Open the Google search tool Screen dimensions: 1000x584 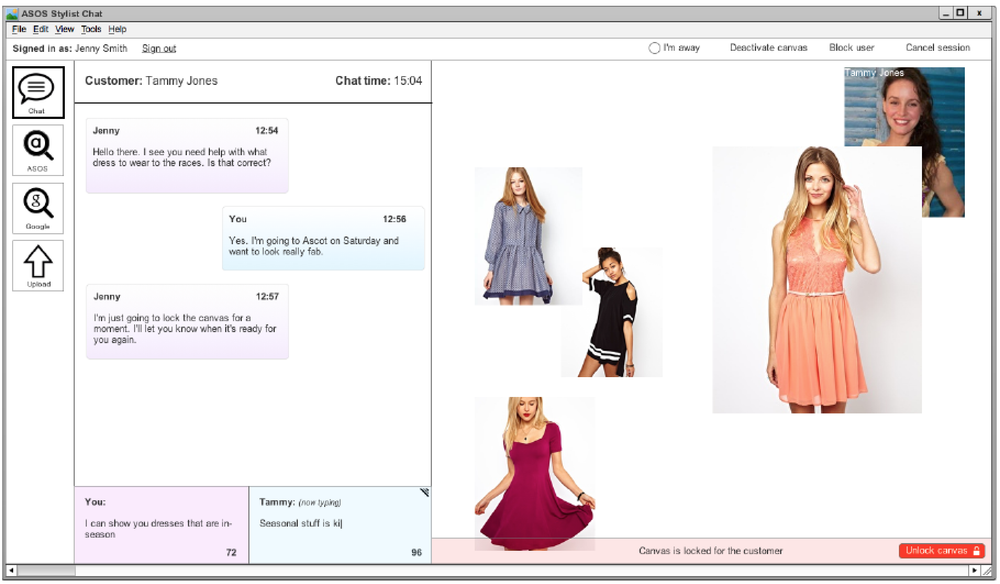point(37,208)
